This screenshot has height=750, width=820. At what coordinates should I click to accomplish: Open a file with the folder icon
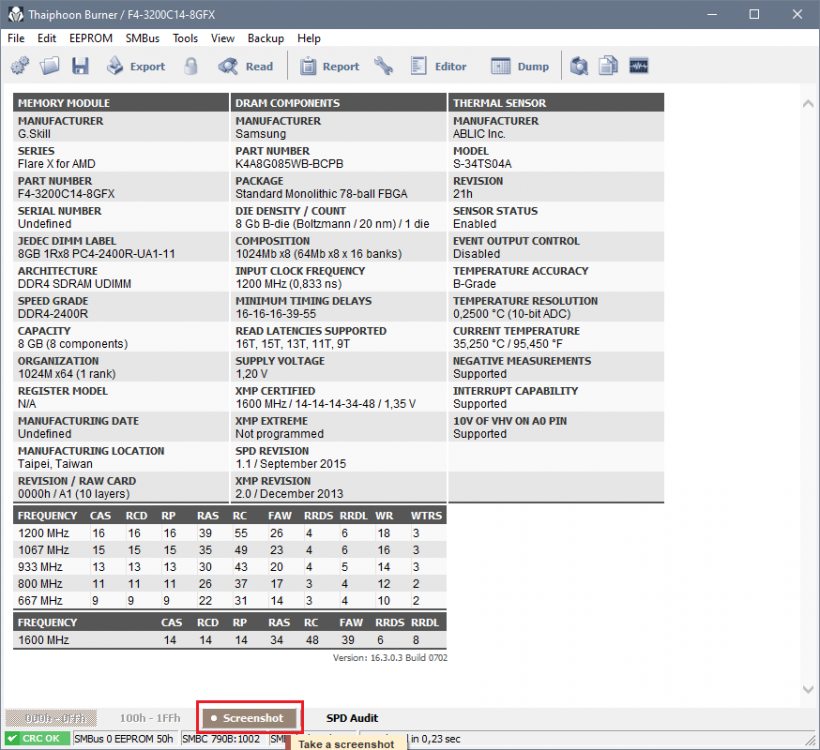(50, 66)
